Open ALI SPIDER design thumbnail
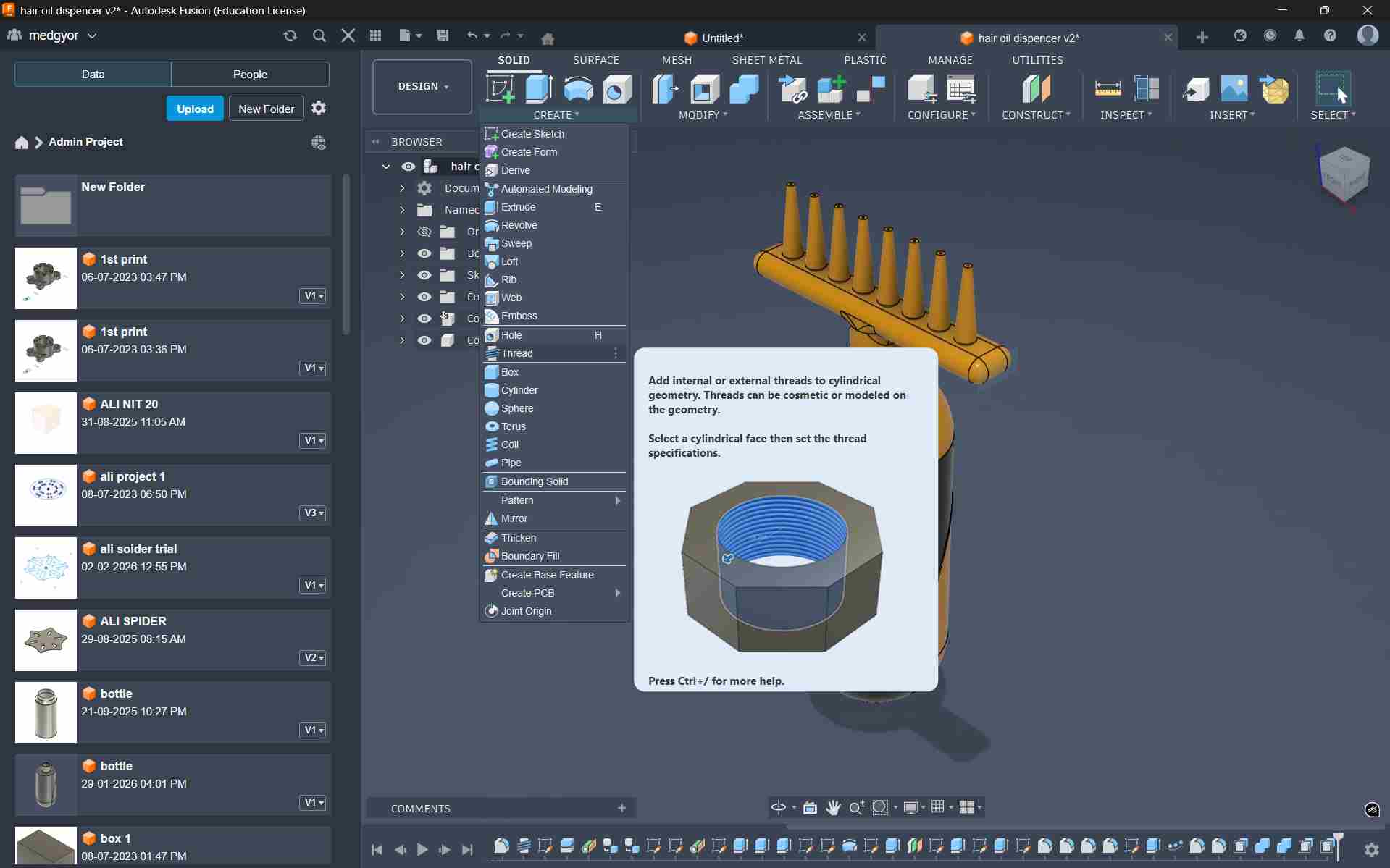1390x868 pixels. point(46,640)
